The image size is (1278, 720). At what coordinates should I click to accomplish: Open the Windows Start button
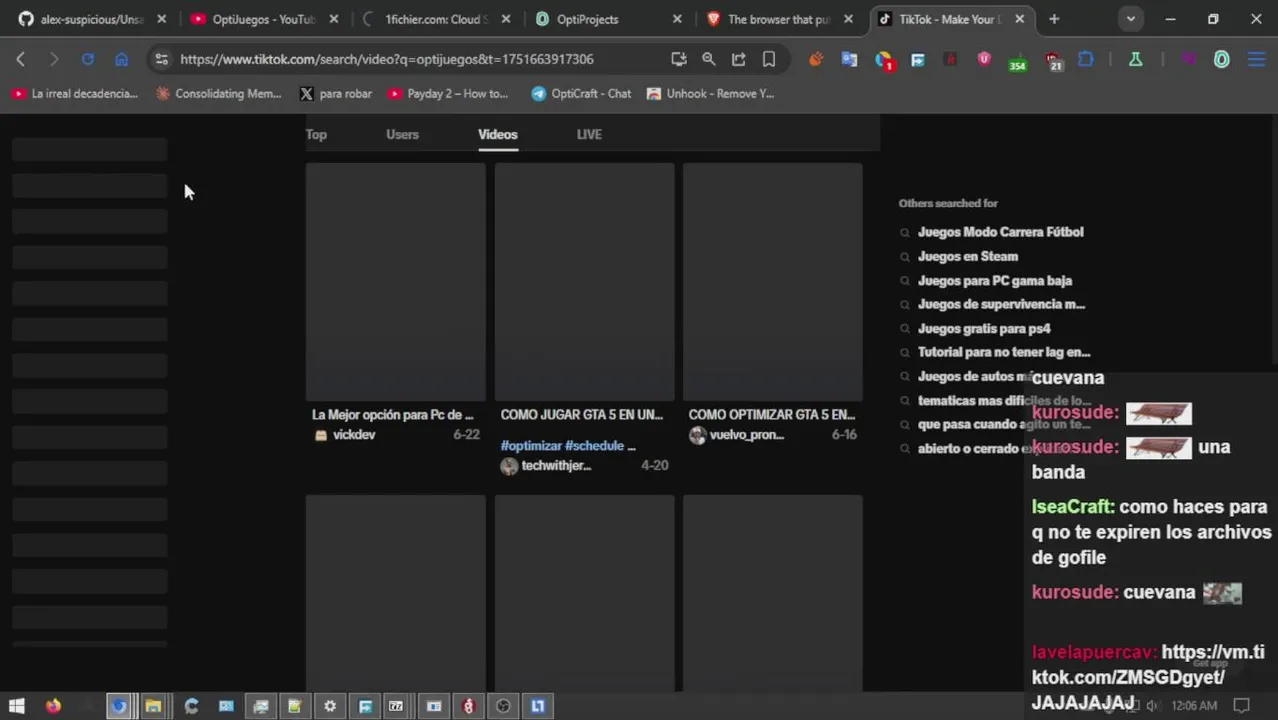tap(17, 706)
